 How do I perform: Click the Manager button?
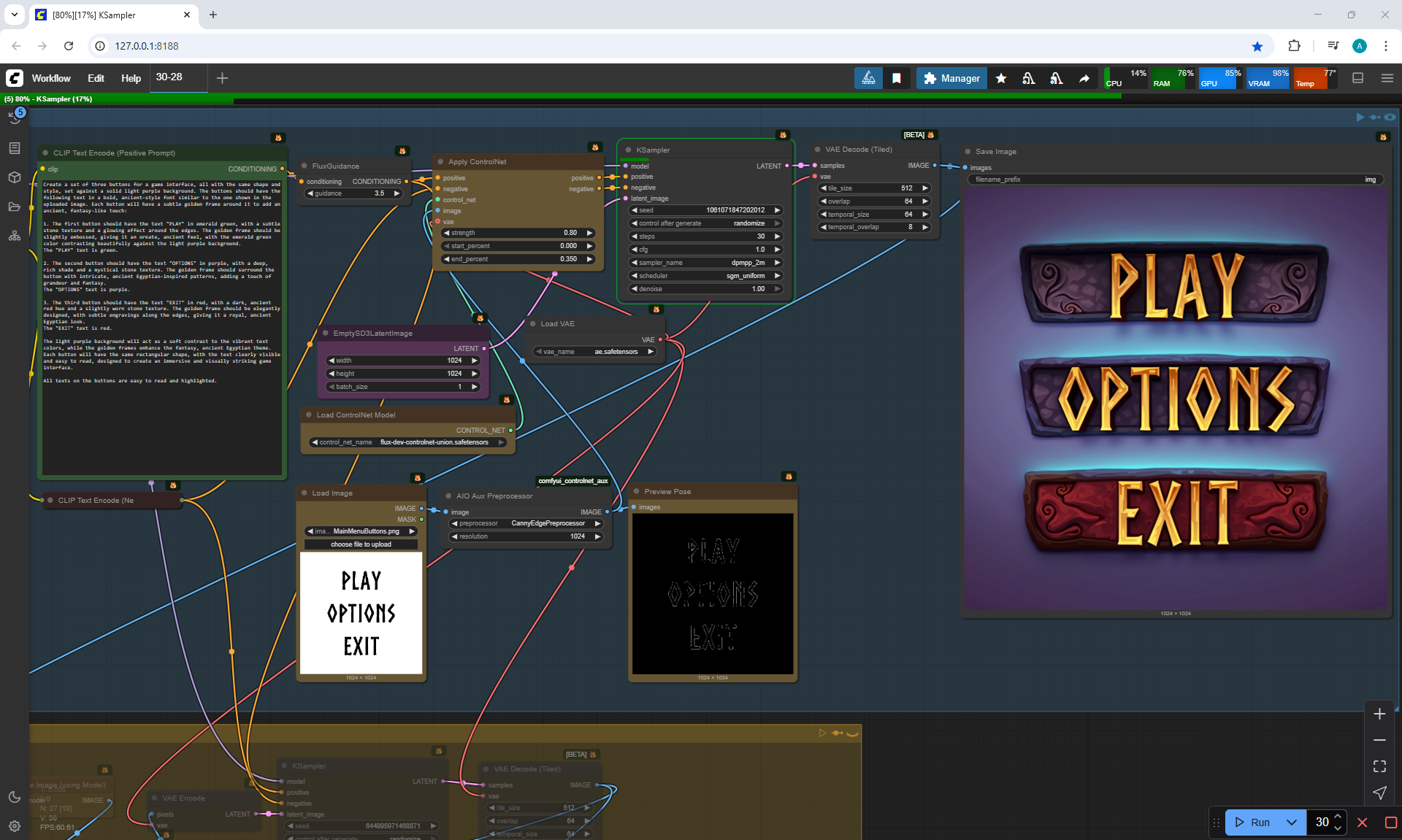pos(951,78)
